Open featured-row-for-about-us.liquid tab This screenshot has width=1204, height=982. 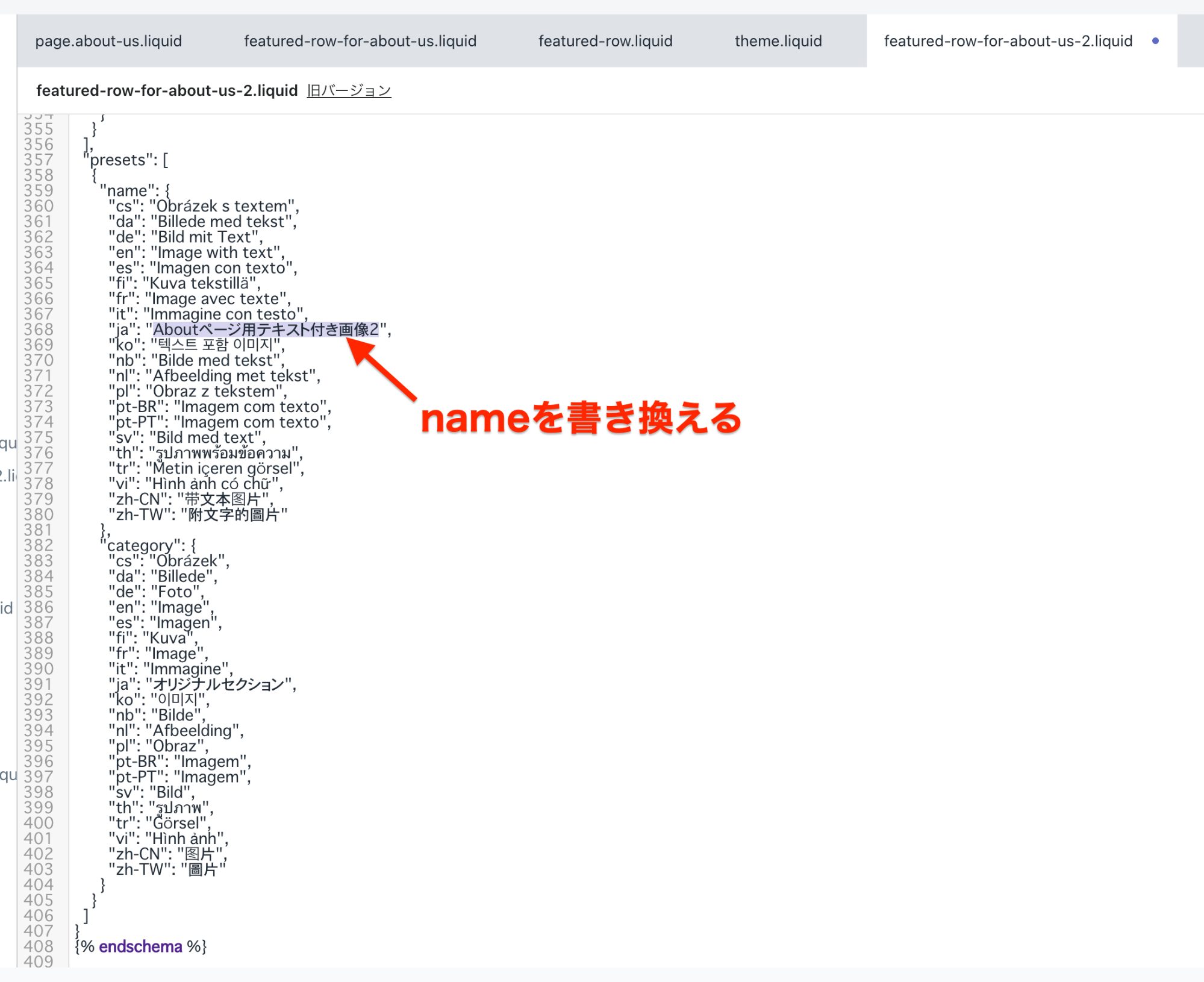(360, 41)
